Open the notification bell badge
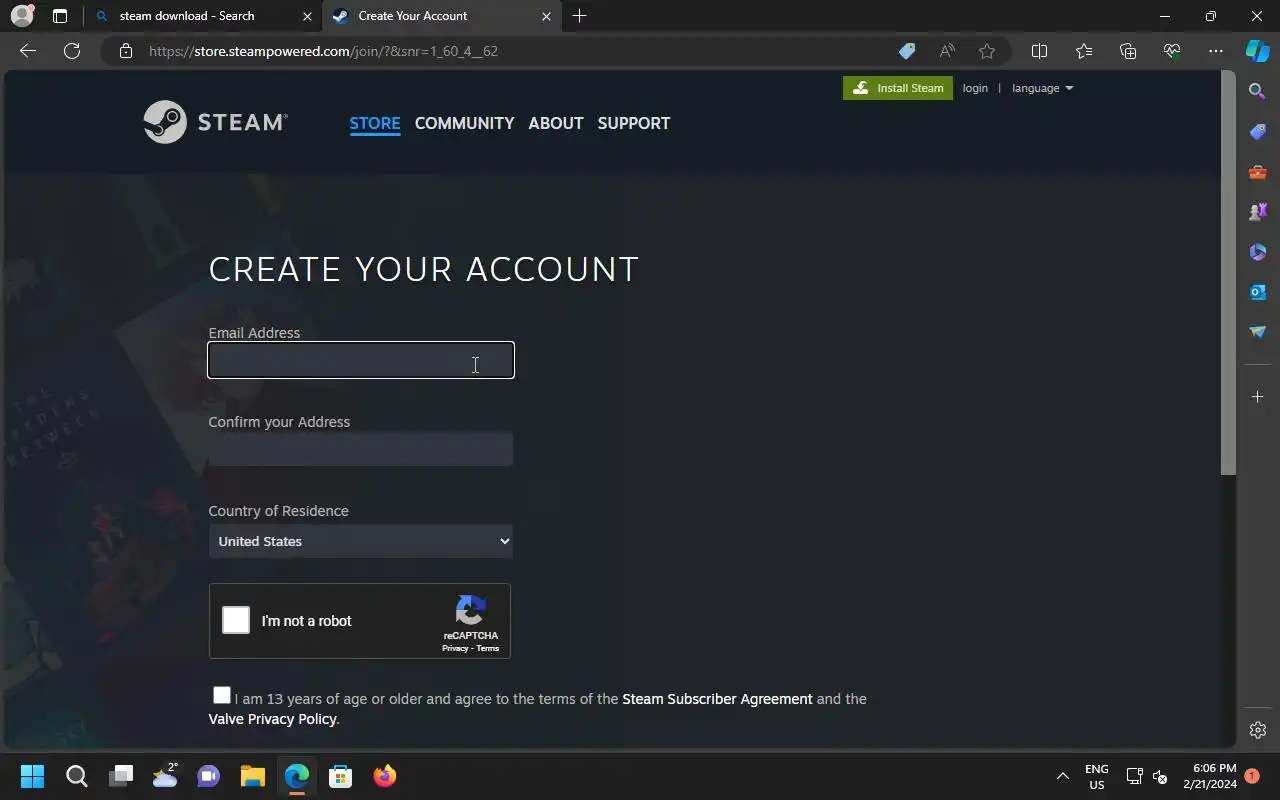Image resolution: width=1280 pixels, height=800 pixels. 1252,776
